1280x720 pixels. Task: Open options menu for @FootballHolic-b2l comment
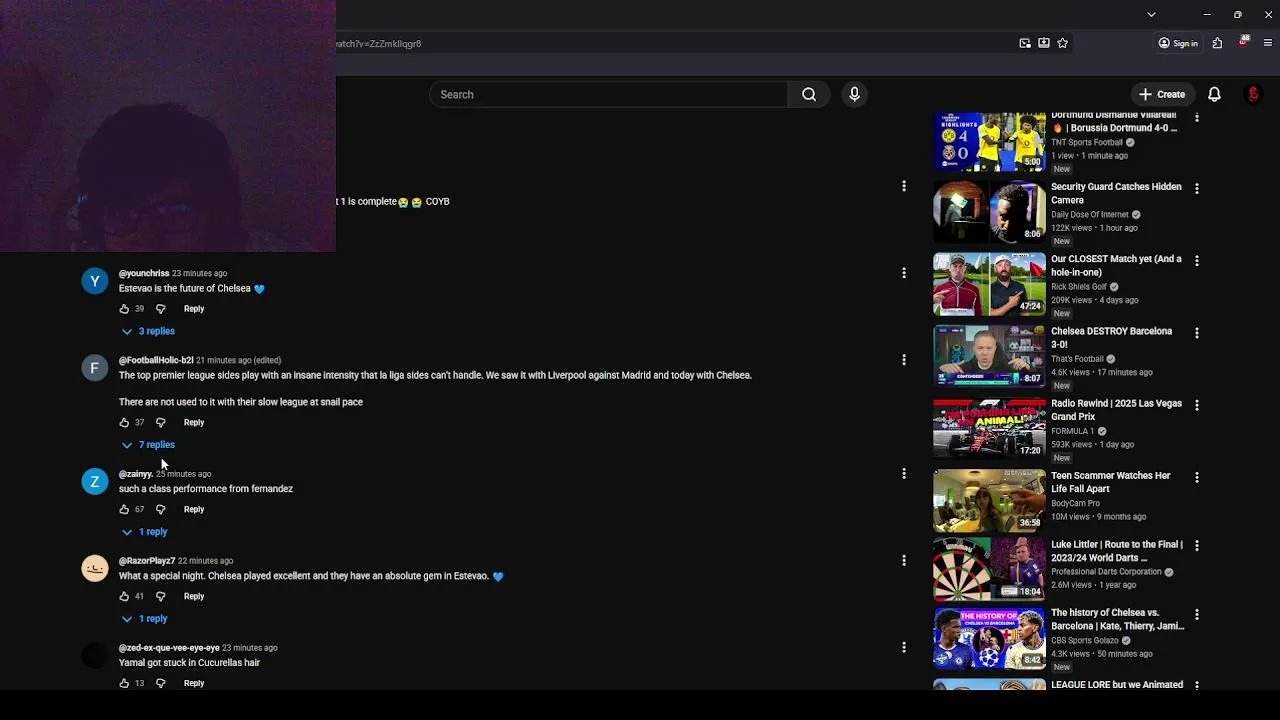click(x=903, y=360)
